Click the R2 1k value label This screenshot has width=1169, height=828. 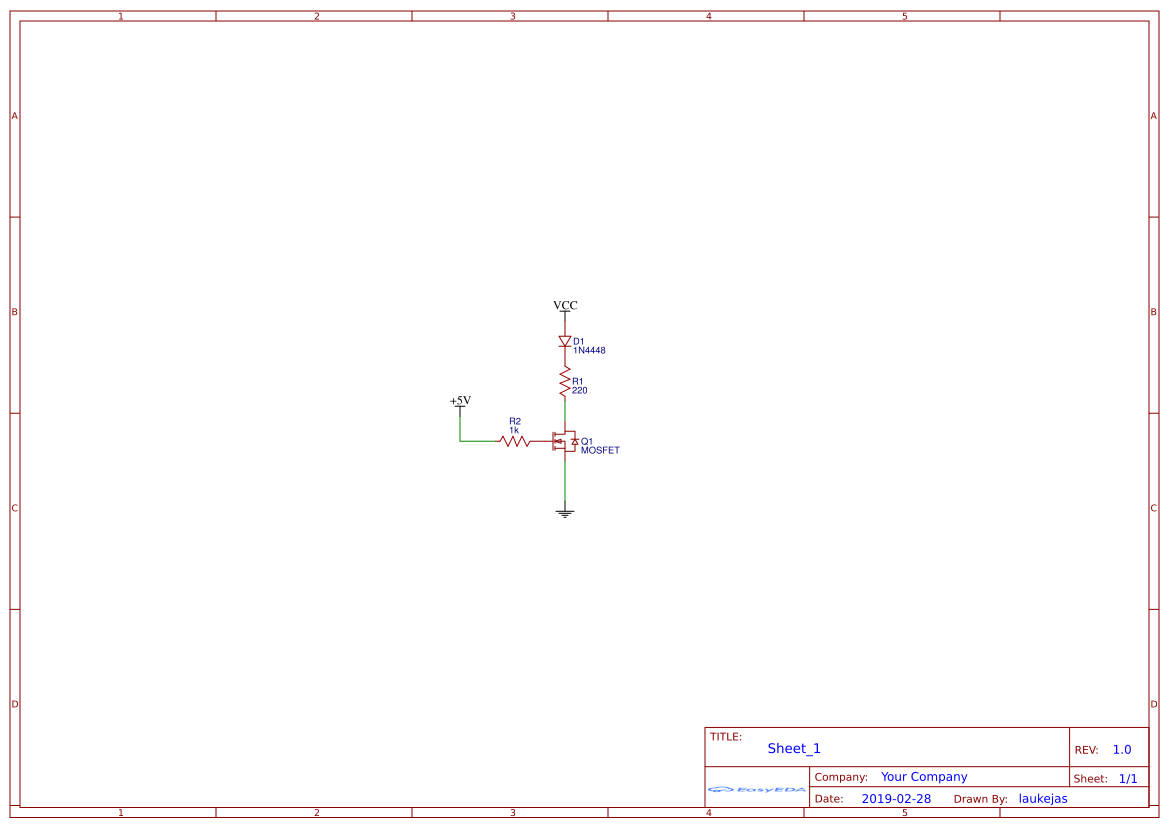tap(513, 429)
